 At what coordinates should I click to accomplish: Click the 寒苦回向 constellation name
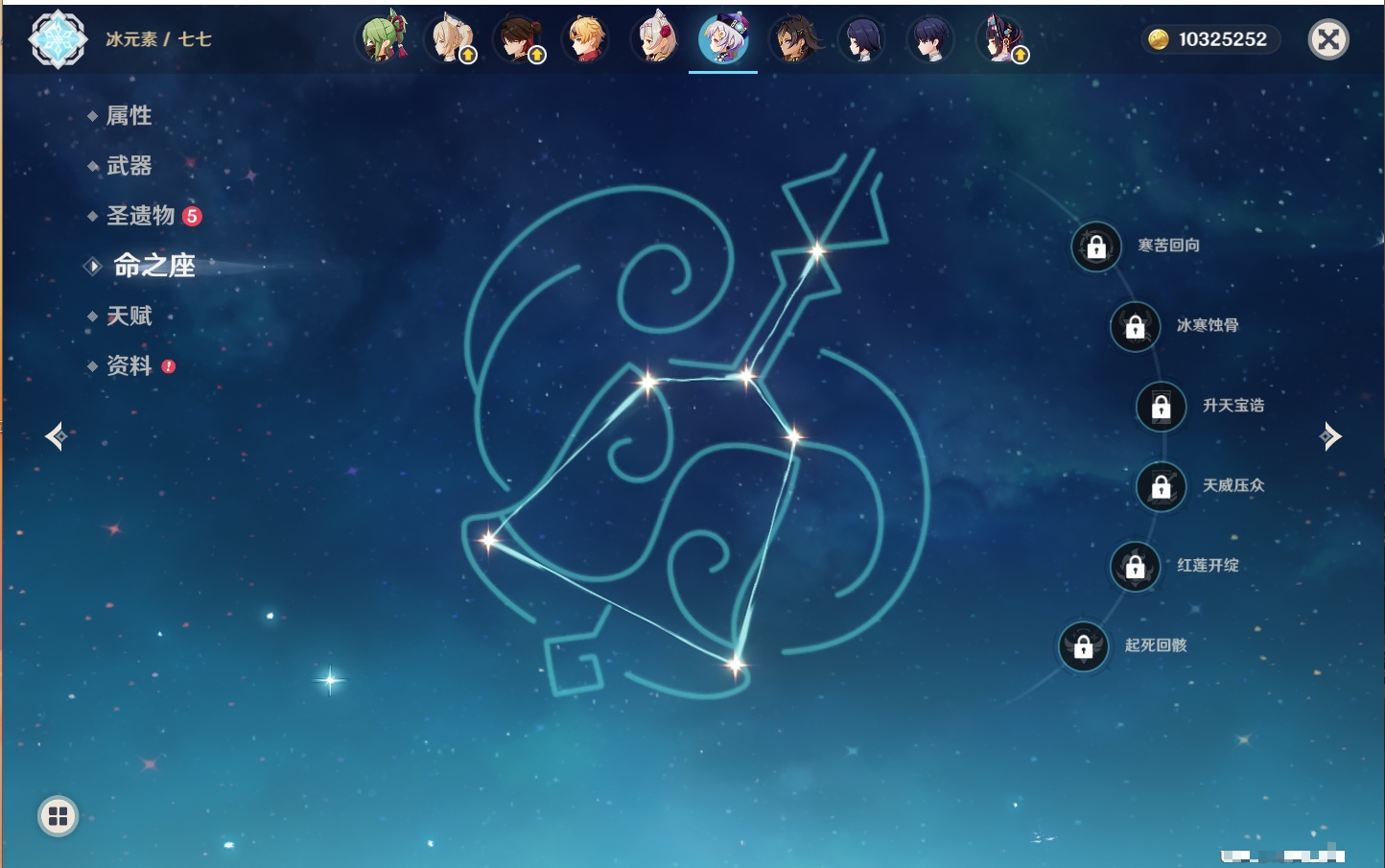point(1169,246)
